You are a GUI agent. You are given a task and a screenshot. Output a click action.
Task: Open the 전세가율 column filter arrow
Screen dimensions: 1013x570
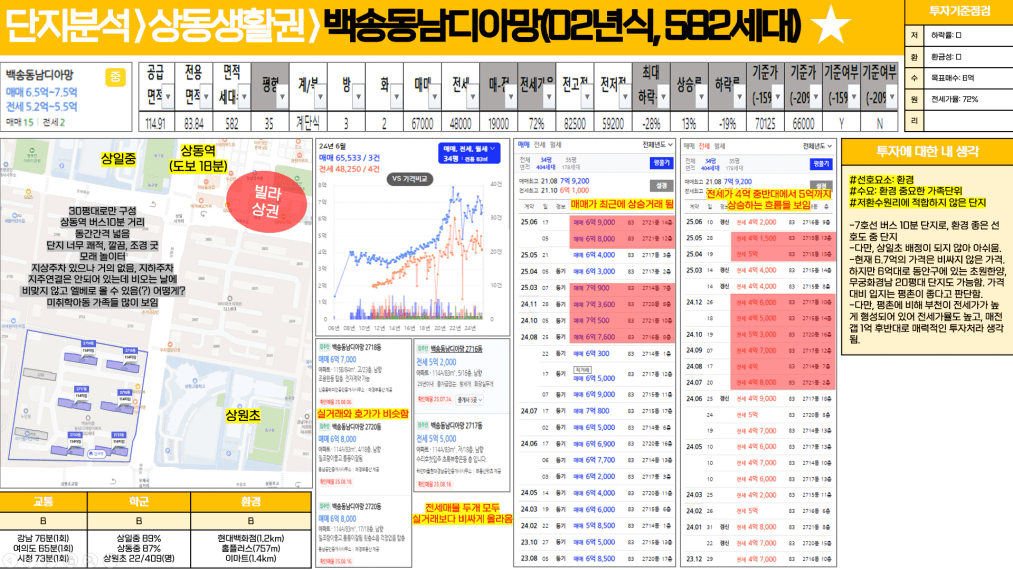pos(549,97)
